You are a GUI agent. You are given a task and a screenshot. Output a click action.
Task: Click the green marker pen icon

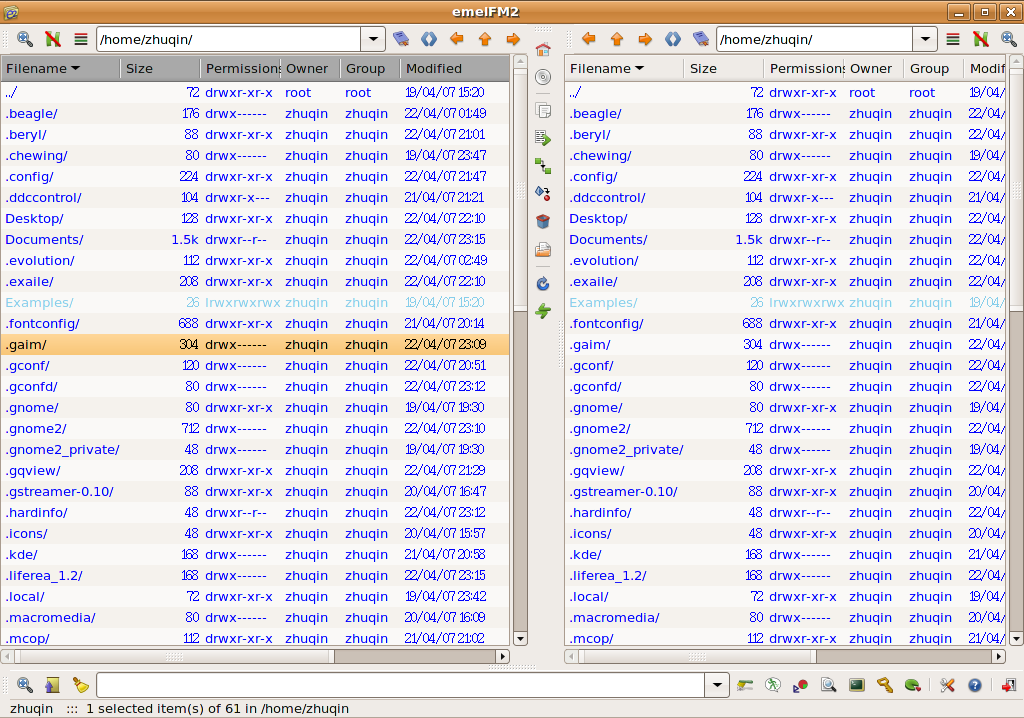(x=745, y=685)
